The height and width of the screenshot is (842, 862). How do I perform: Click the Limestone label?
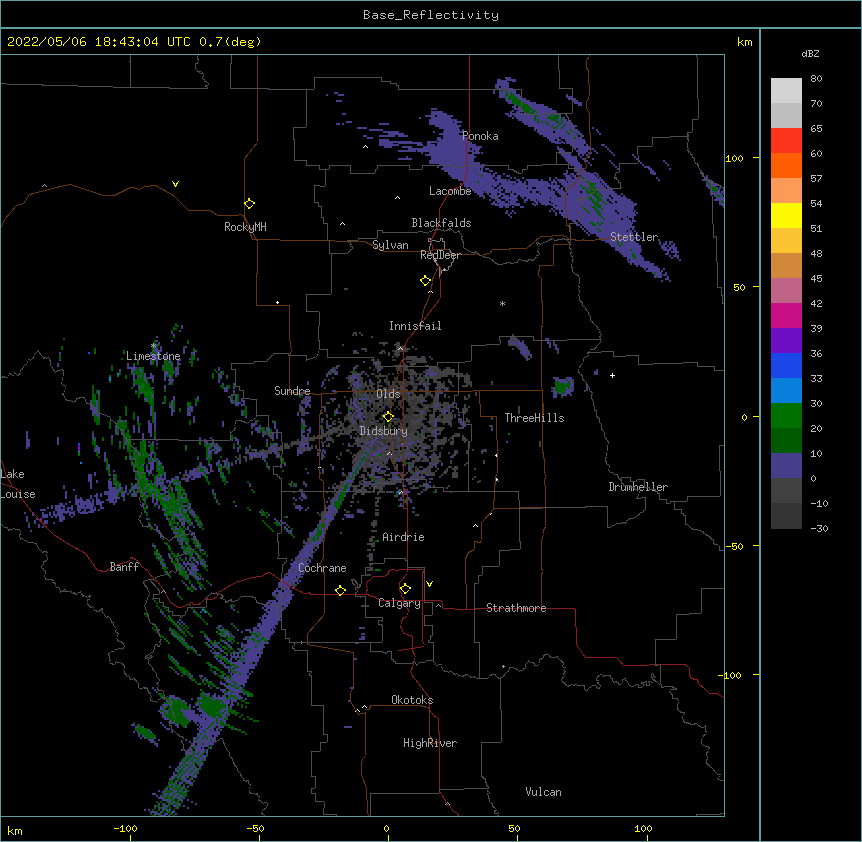[x=153, y=356]
